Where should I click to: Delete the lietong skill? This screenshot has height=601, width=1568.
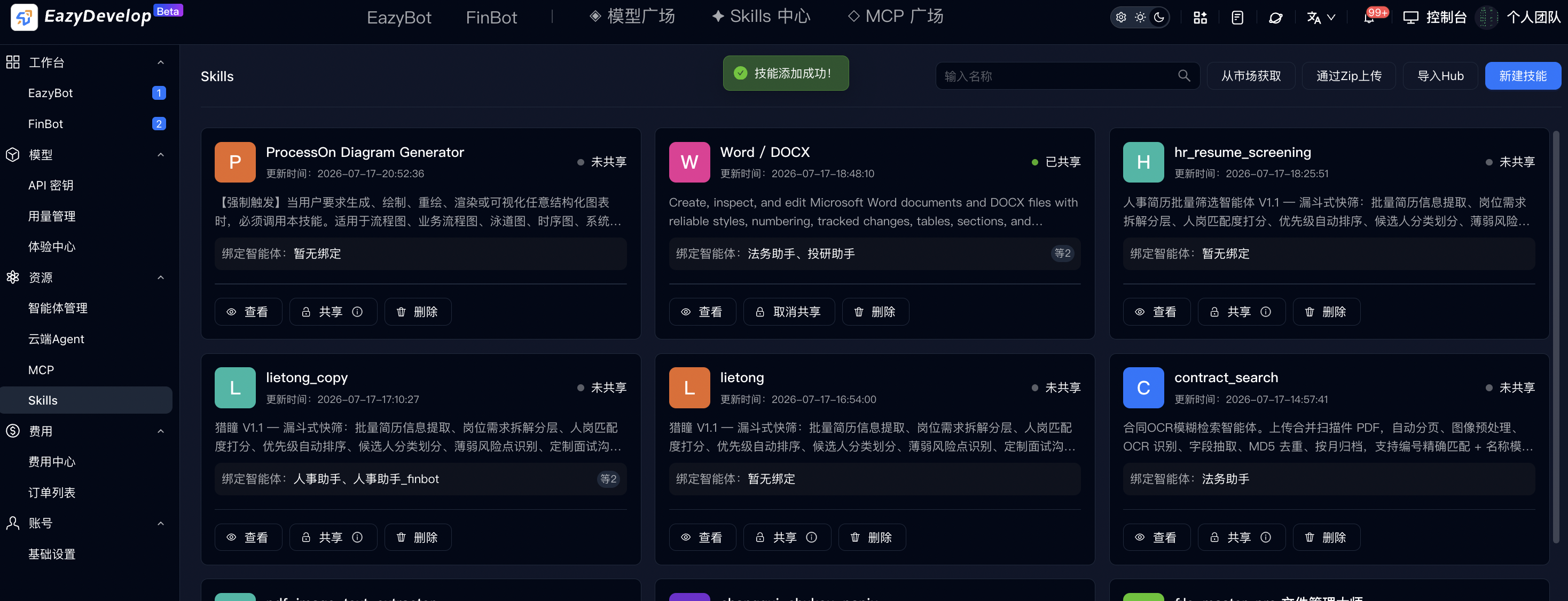[x=872, y=537]
